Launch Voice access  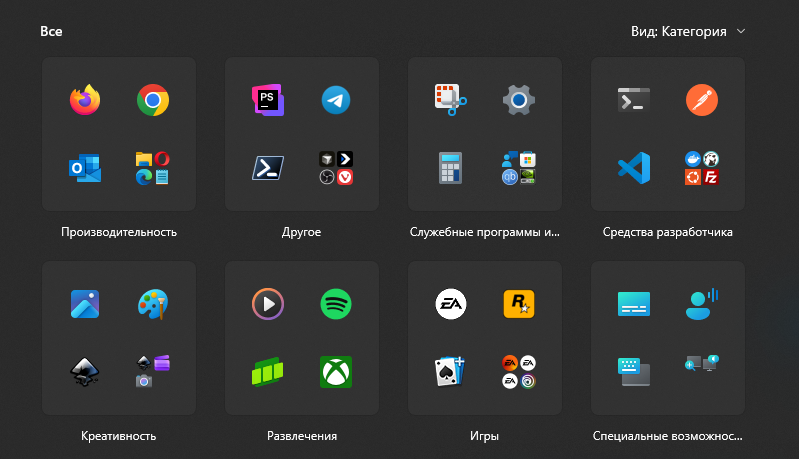(702, 304)
